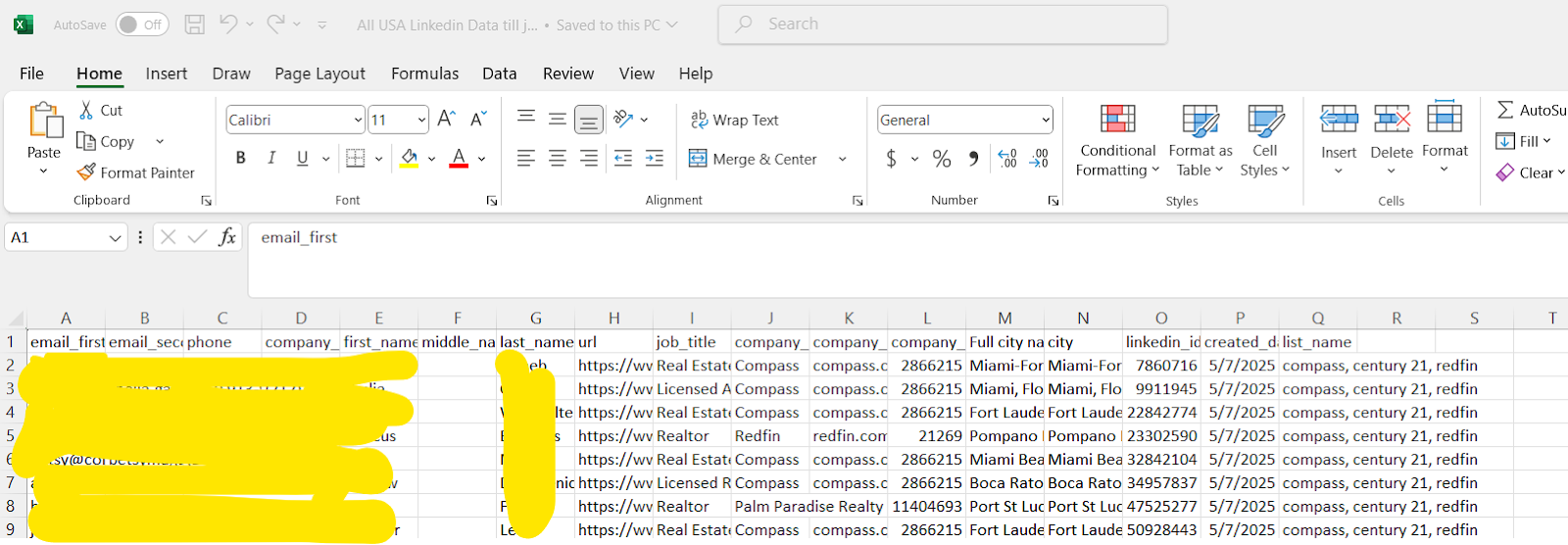The height and width of the screenshot is (545, 1568).
Task: Click the Redo arrow icon
Action: point(276,24)
